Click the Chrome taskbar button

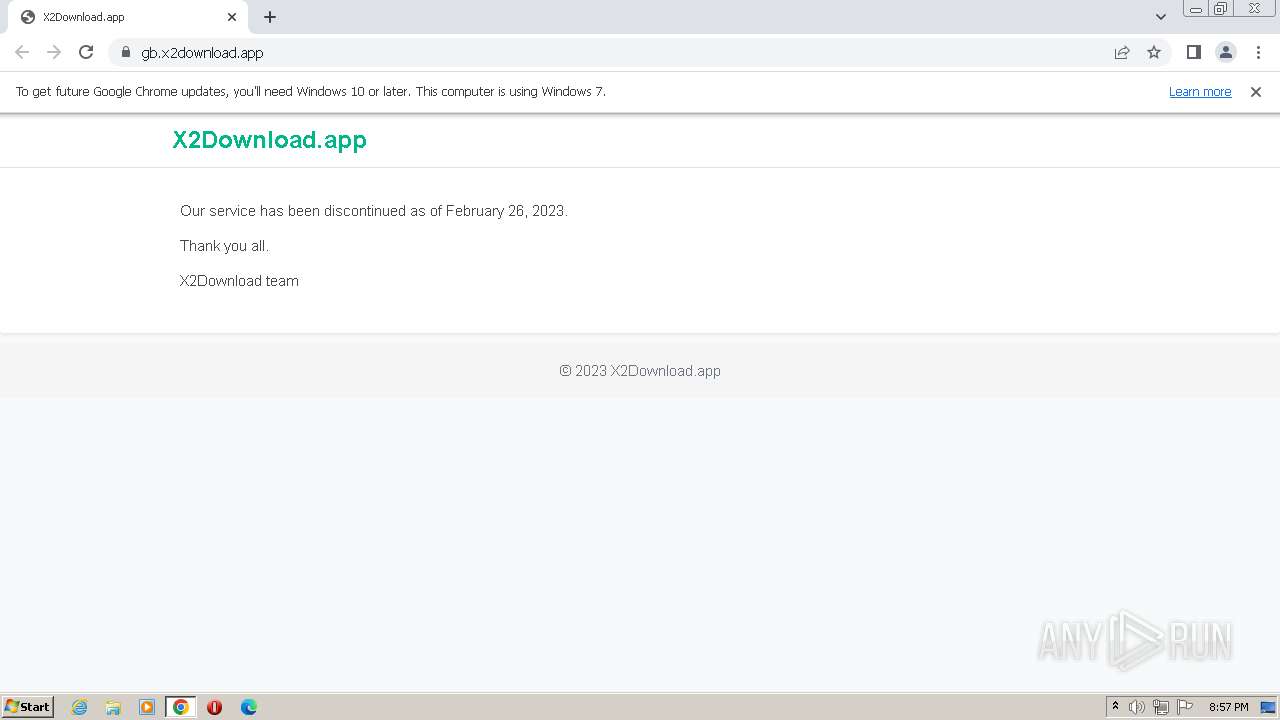pyautogui.click(x=181, y=707)
